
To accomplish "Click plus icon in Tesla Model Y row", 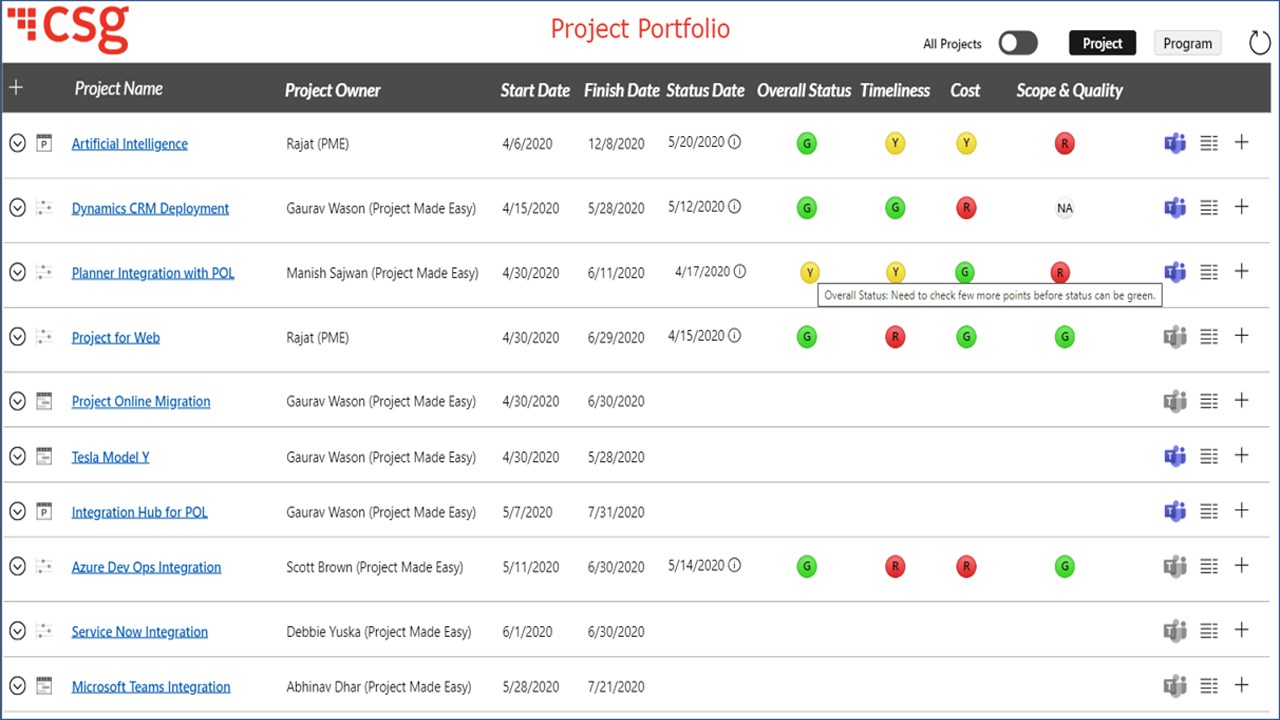I will 1241,455.
